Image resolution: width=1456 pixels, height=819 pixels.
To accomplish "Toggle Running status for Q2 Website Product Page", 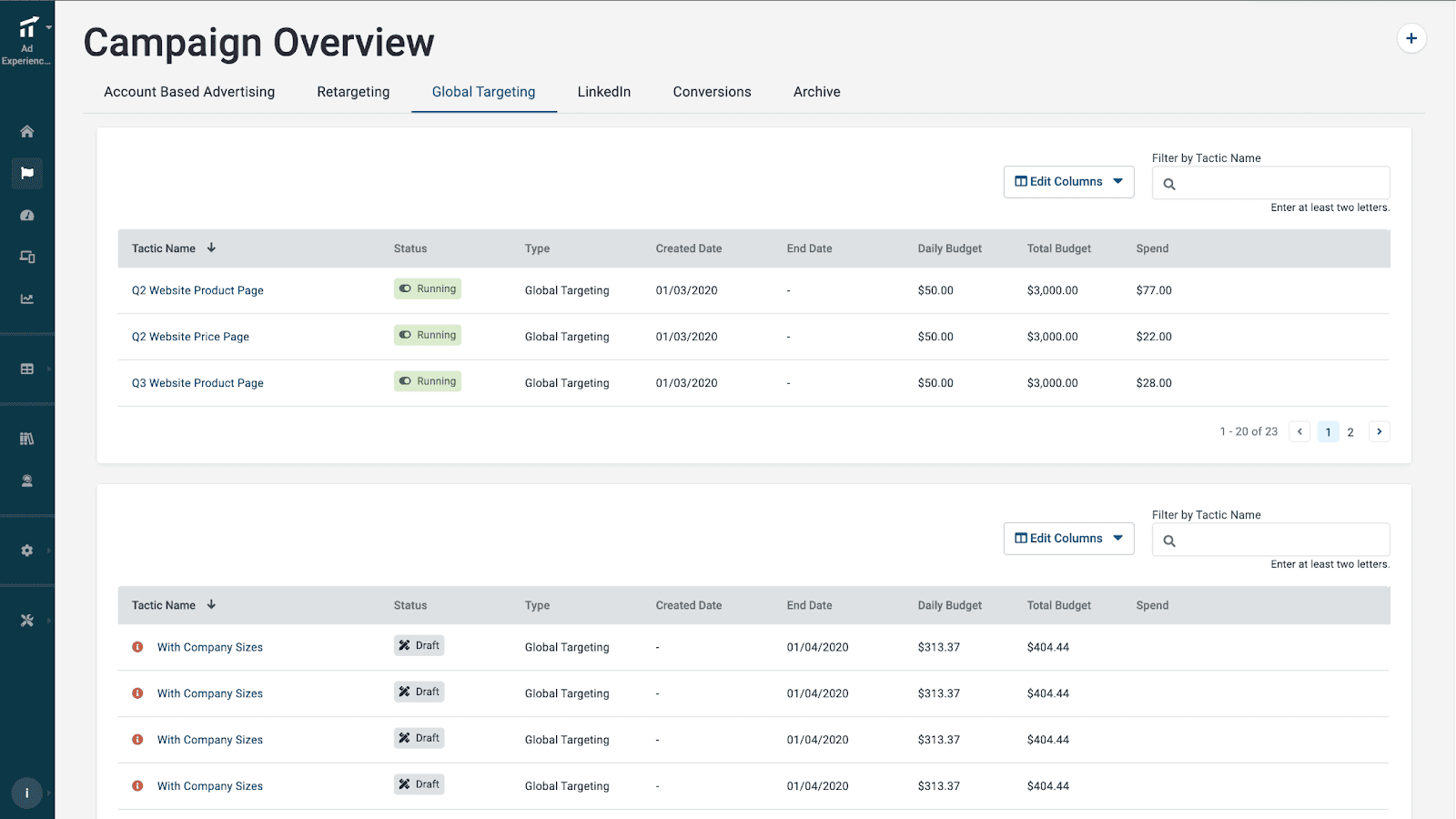I will 428,289.
